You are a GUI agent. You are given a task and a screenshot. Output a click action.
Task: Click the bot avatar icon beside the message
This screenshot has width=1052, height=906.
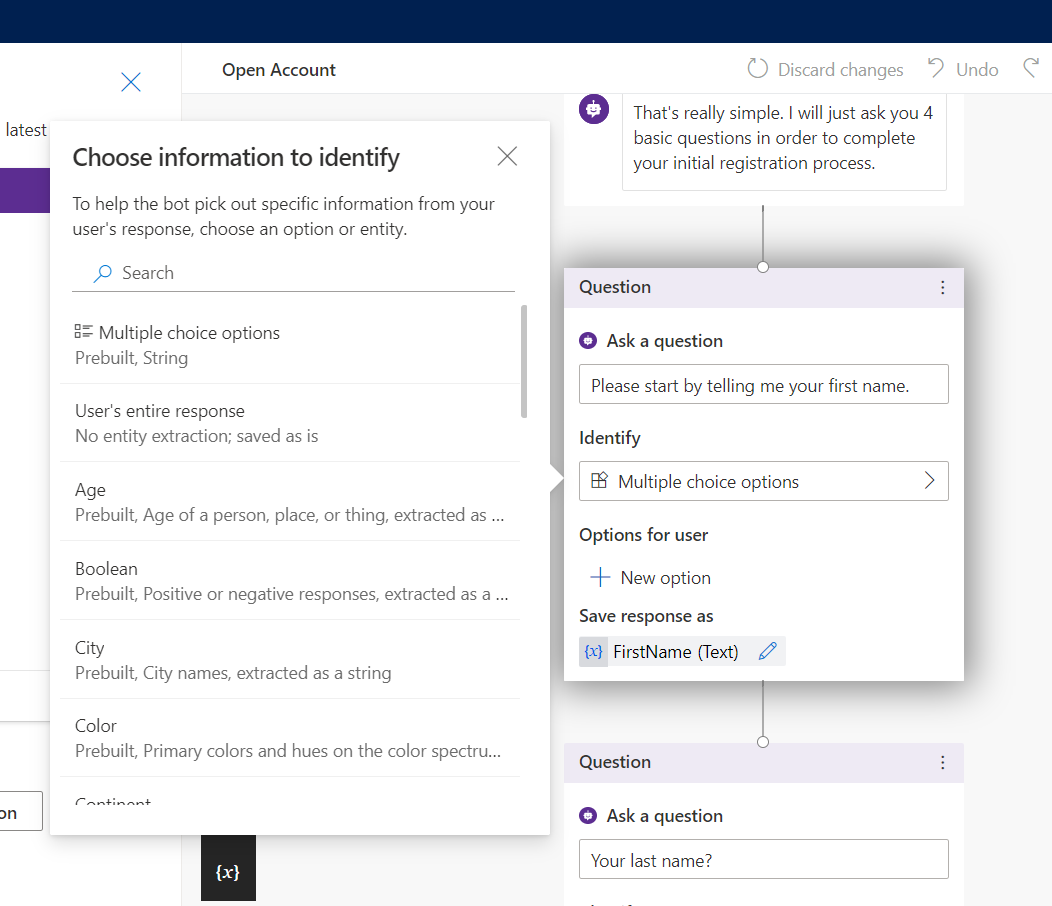(594, 109)
